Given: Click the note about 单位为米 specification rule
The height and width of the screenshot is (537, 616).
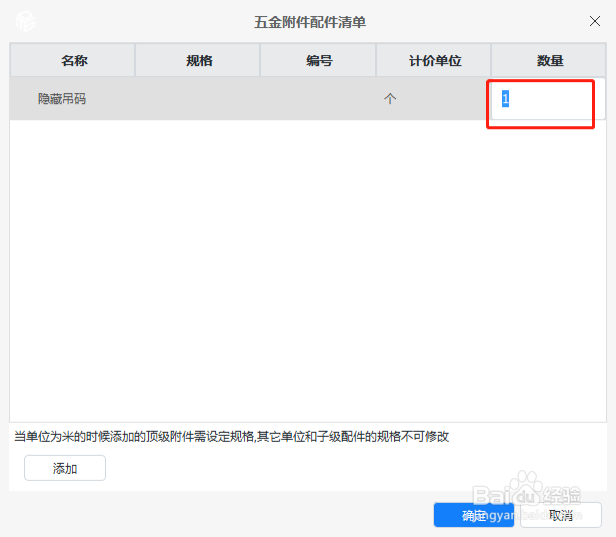Looking at the screenshot, I should [x=231, y=436].
